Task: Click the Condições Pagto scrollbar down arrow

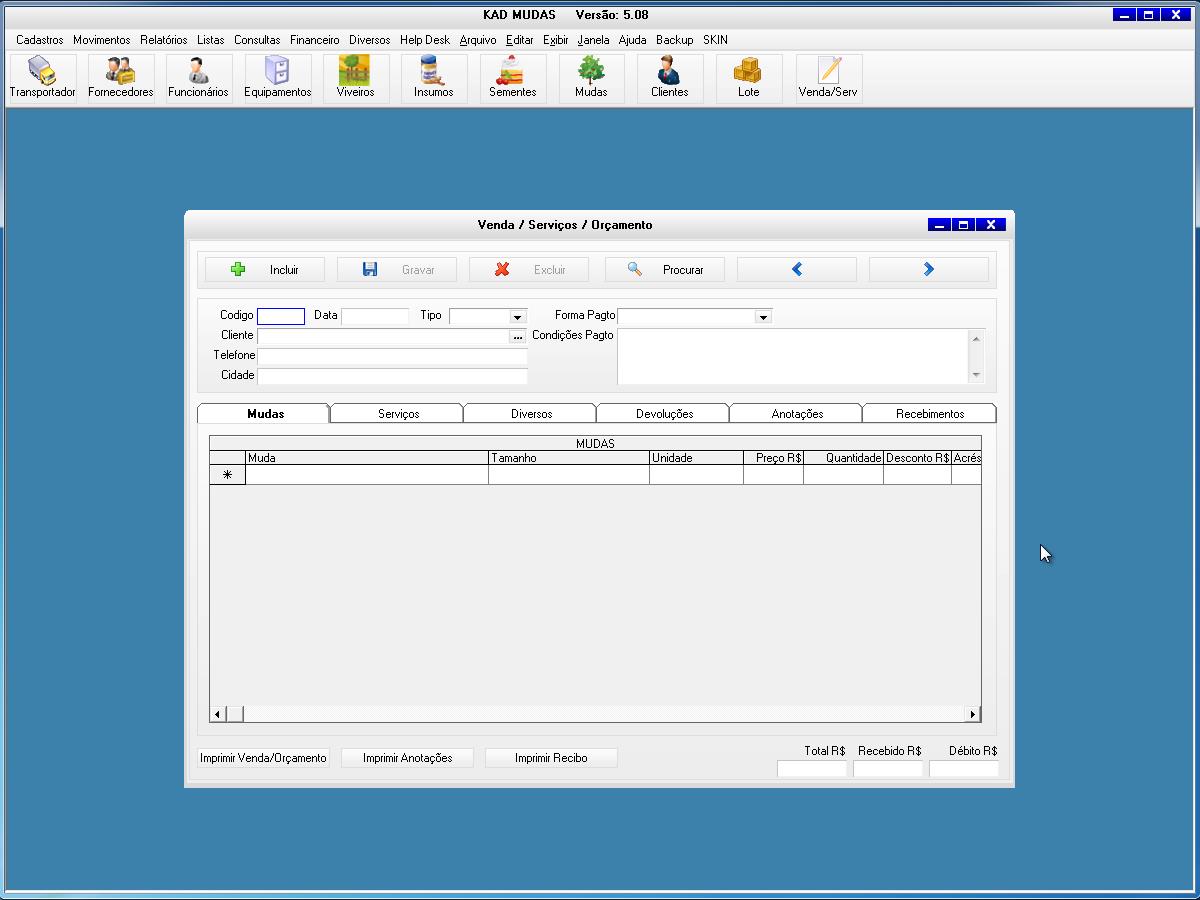Action: click(x=977, y=375)
